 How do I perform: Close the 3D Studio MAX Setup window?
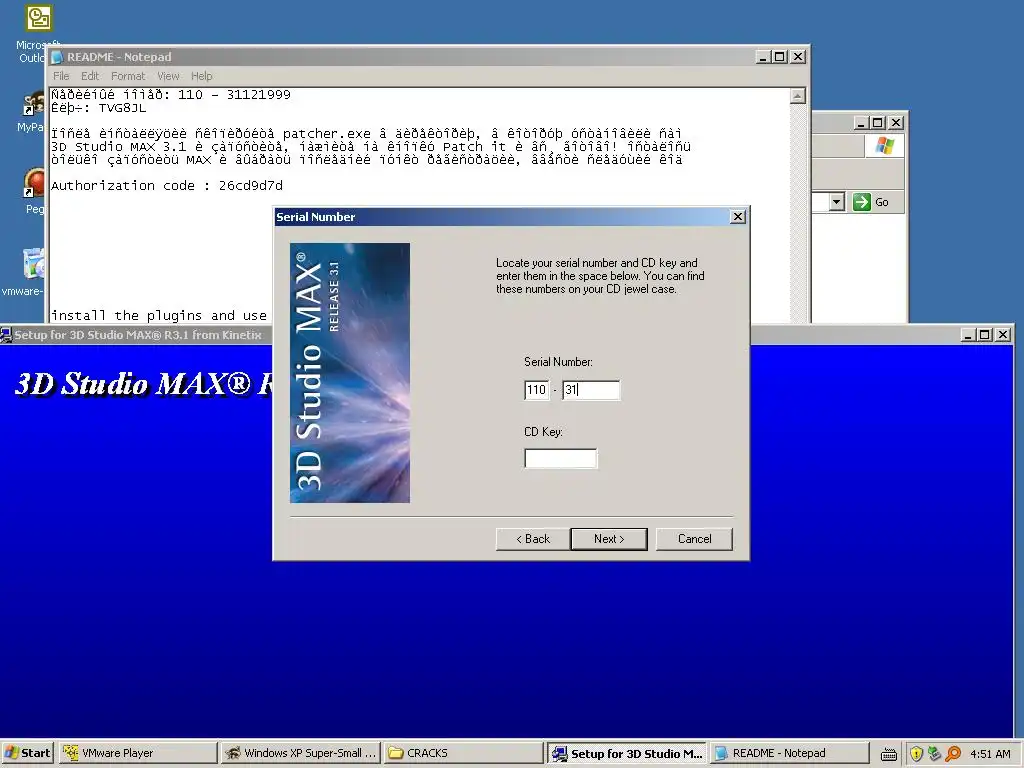coord(1004,334)
